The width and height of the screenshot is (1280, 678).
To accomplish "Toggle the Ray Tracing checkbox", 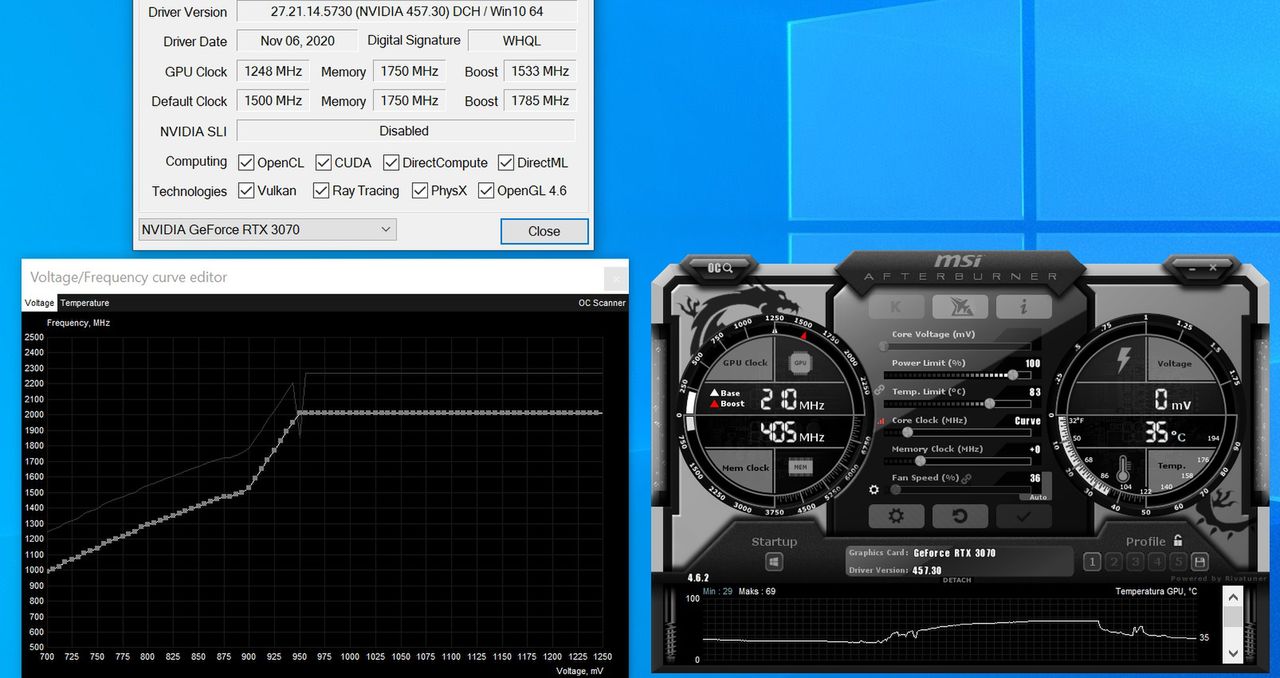I will click(x=321, y=190).
